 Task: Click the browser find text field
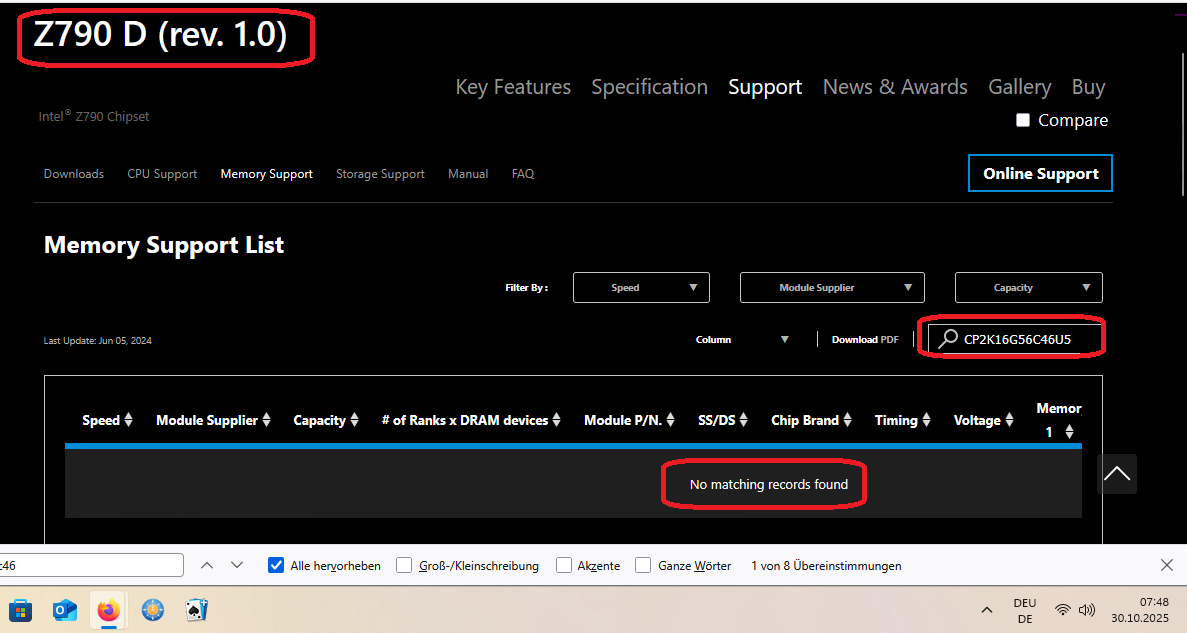(91, 565)
